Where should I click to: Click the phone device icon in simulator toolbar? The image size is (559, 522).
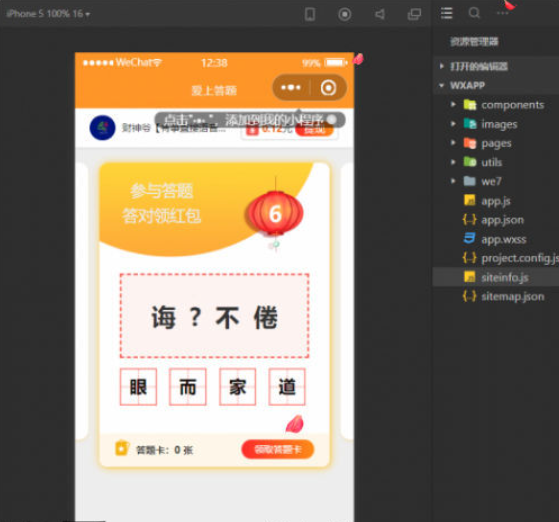[310, 14]
